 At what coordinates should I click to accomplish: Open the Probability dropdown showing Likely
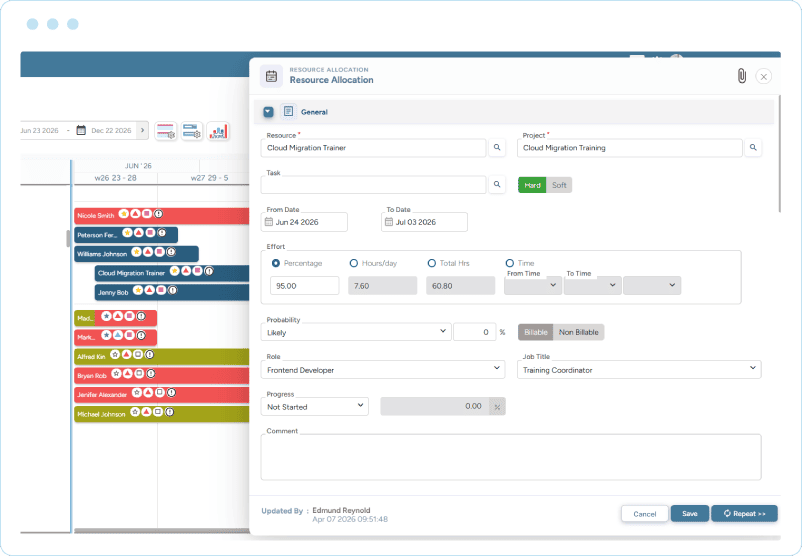[x=356, y=332]
